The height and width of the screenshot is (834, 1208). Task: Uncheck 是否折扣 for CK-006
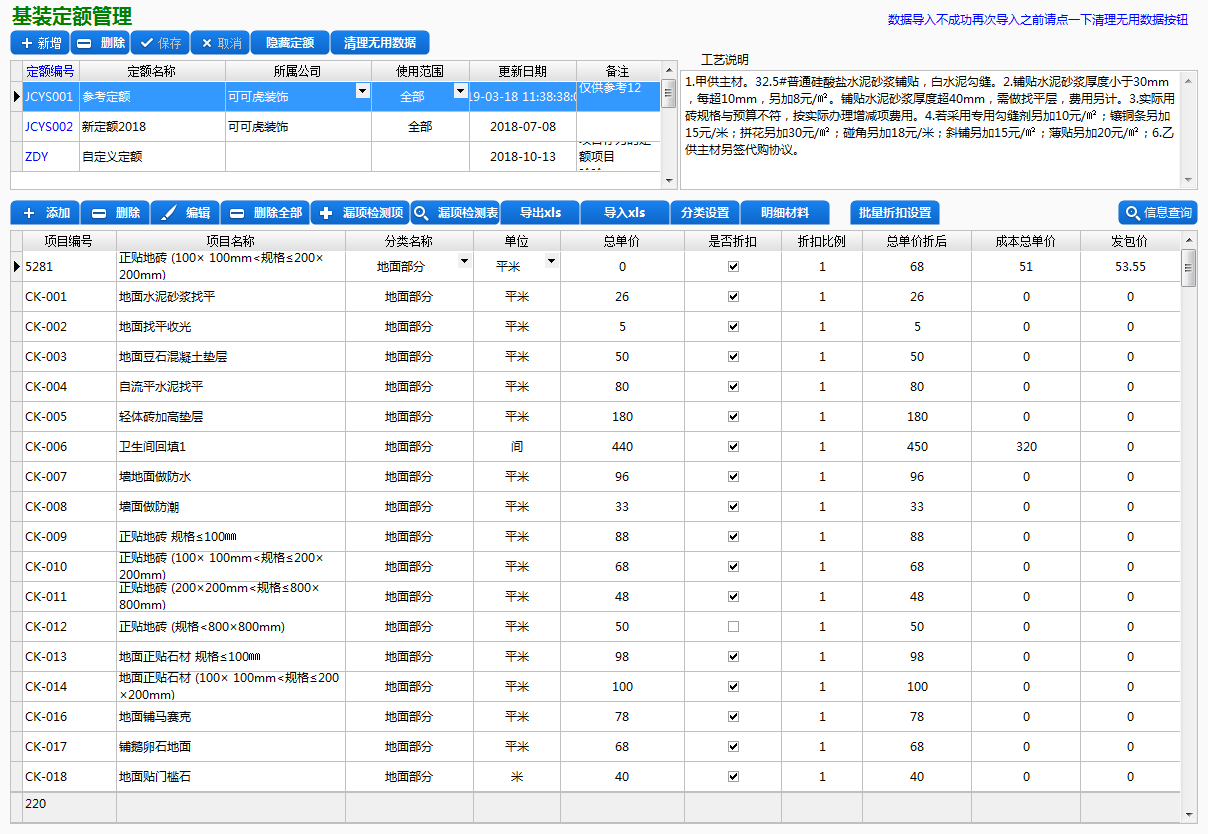tap(733, 447)
